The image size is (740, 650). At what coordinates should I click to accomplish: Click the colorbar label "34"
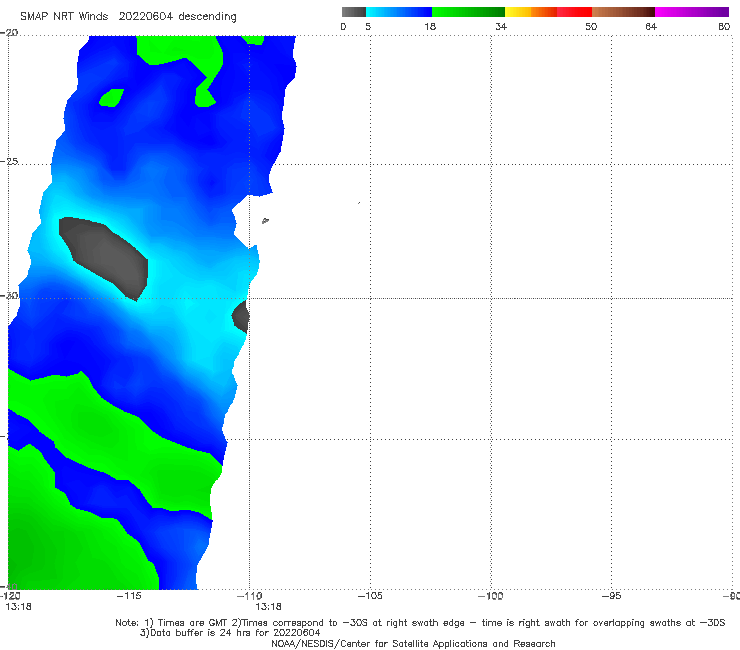[501, 26]
